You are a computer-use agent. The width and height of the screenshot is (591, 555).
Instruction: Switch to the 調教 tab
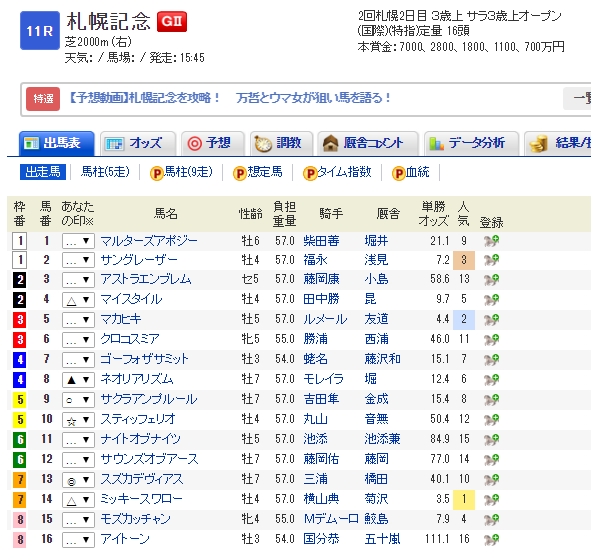282,143
